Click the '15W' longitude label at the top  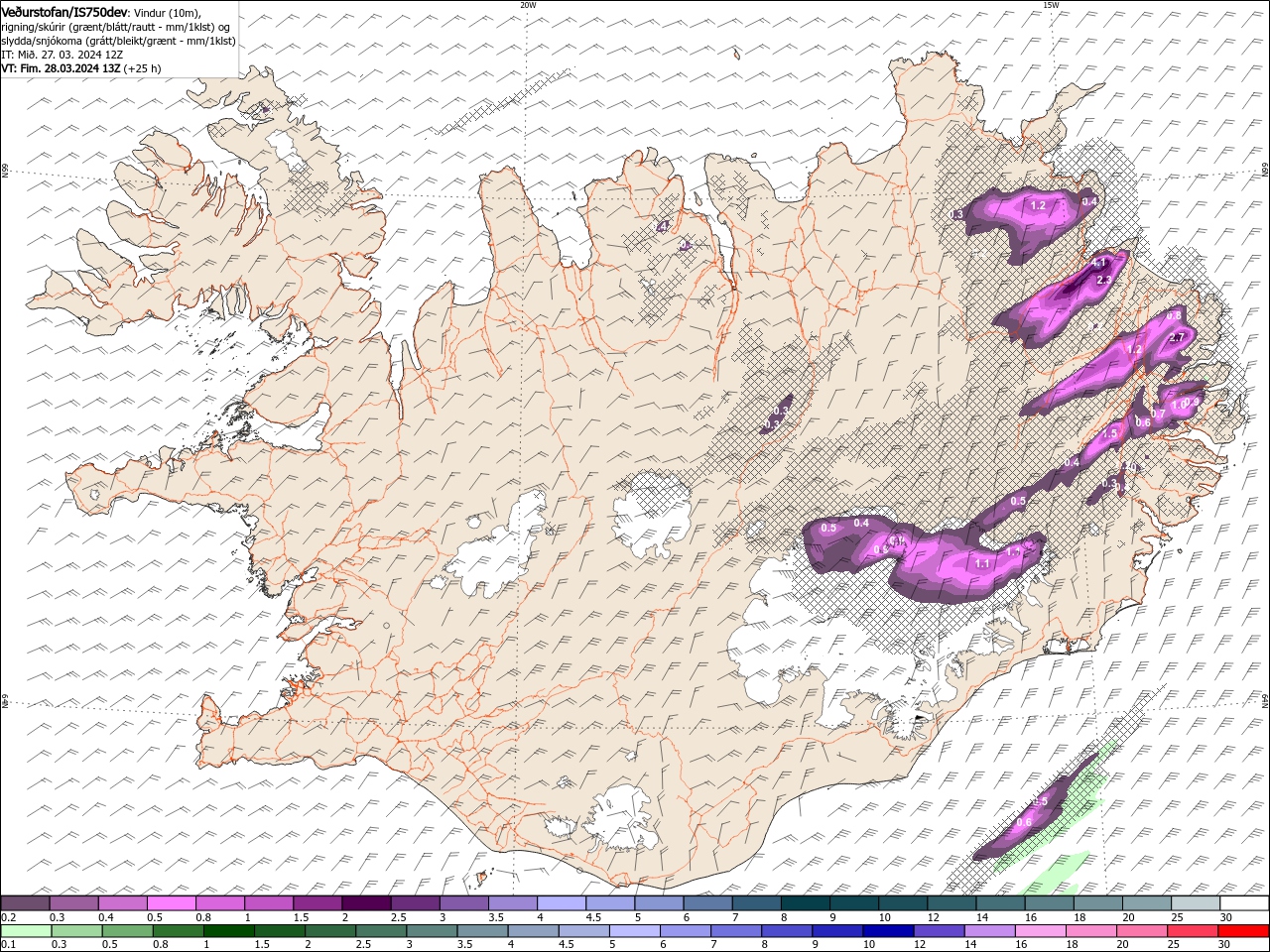point(1051,5)
